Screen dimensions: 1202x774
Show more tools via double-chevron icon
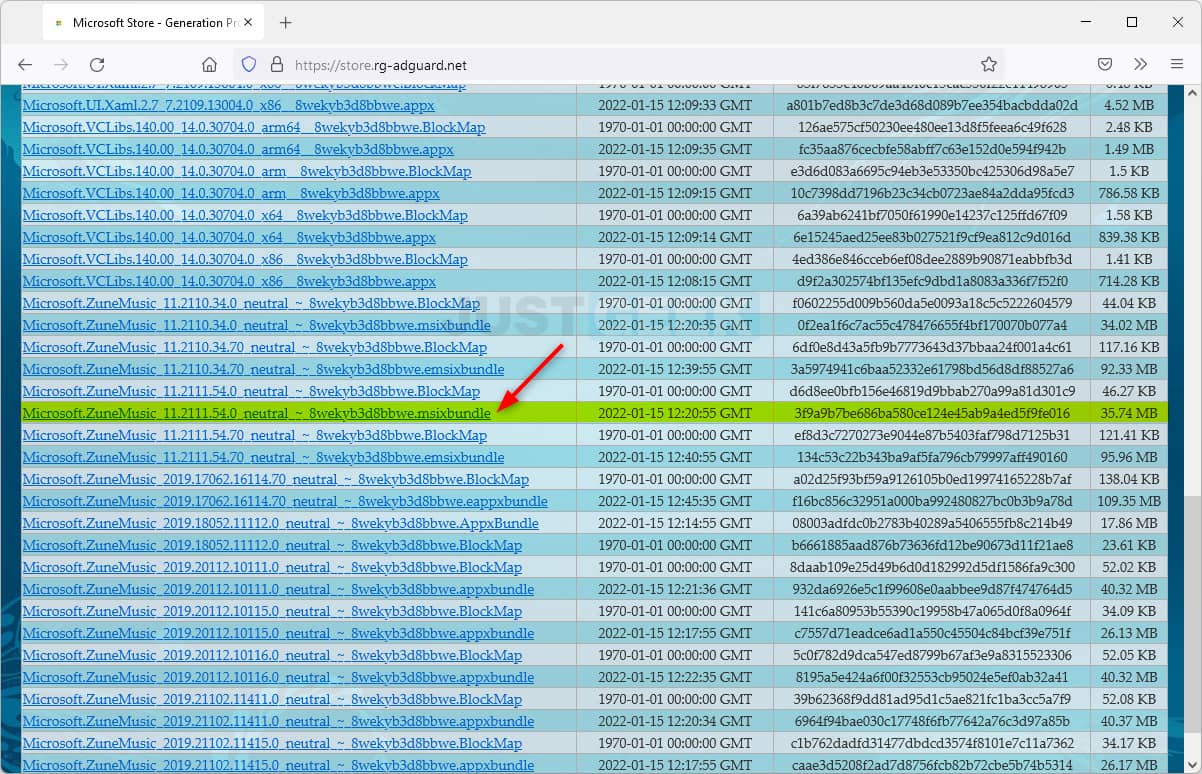tap(1141, 64)
